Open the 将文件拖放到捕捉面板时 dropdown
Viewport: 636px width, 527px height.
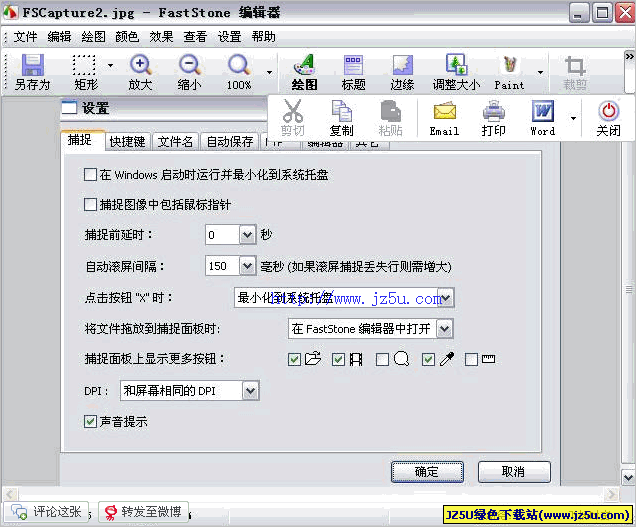coord(445,328)
